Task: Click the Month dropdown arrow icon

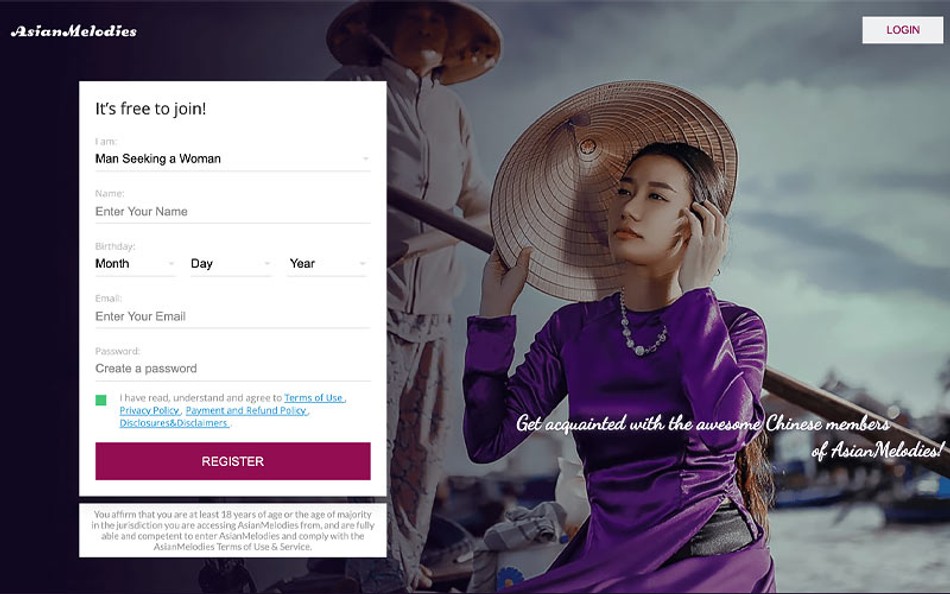Action: coord(171,264)
